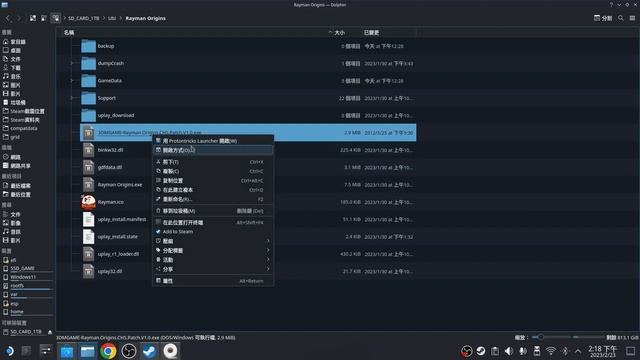
Task: Choose 開啟方式 open-with menu entry
Action: pos(213,150)
